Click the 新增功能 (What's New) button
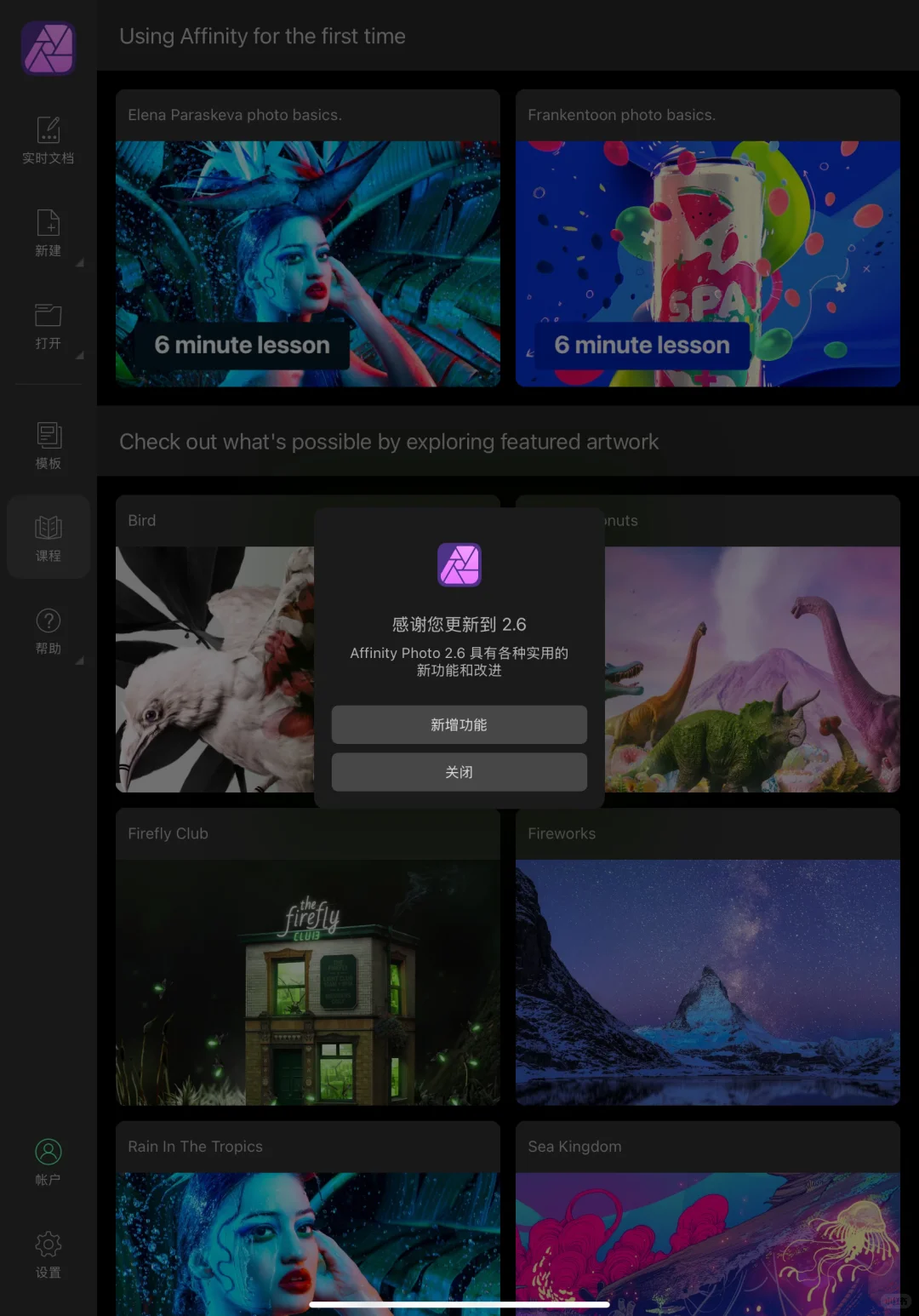The height and width of the screenshot is (1316, 919). pos(459,724)
